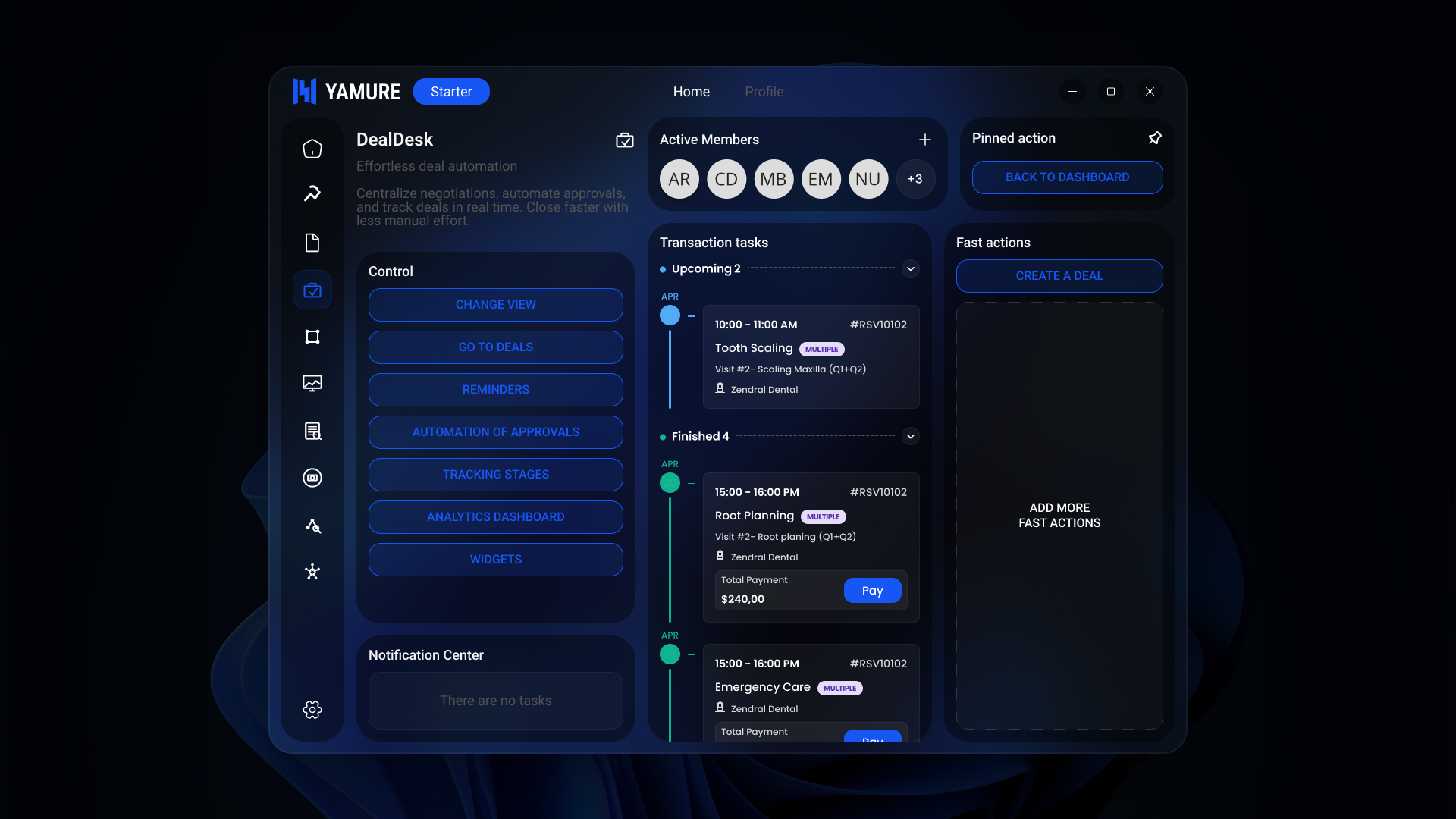This screenshot has width=1456, height=819.
Task: Click the CREATE A DEAL button
Action: (x=1059, y=275)
